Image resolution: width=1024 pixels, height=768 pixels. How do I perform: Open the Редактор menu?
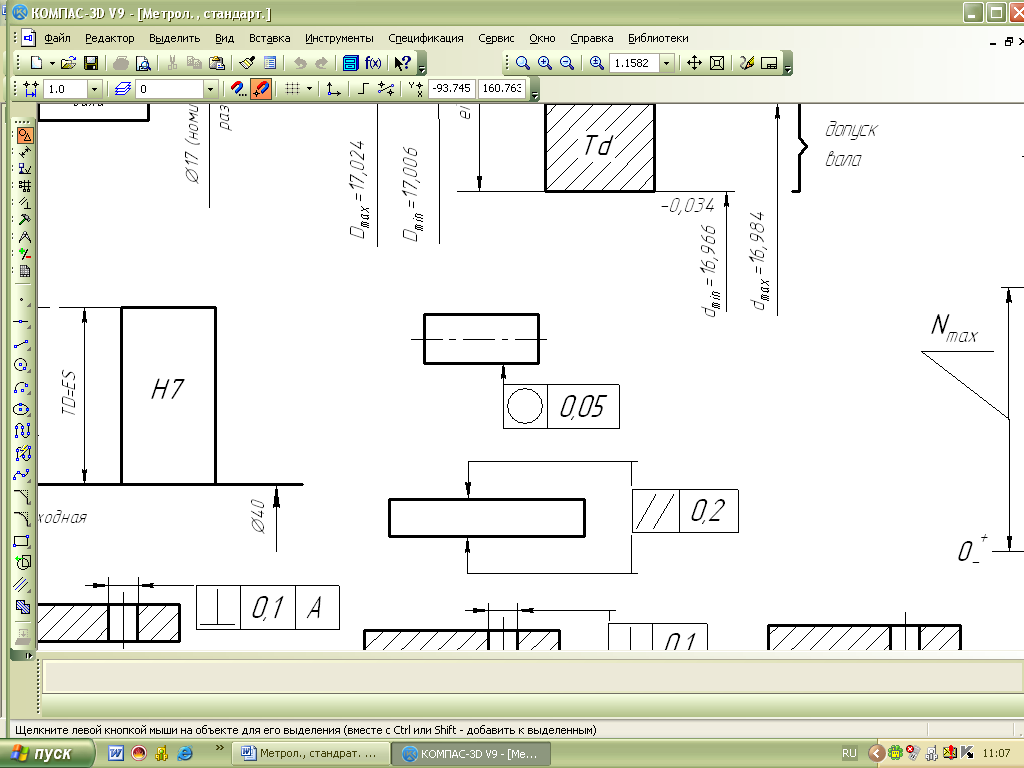pos(110,38)
